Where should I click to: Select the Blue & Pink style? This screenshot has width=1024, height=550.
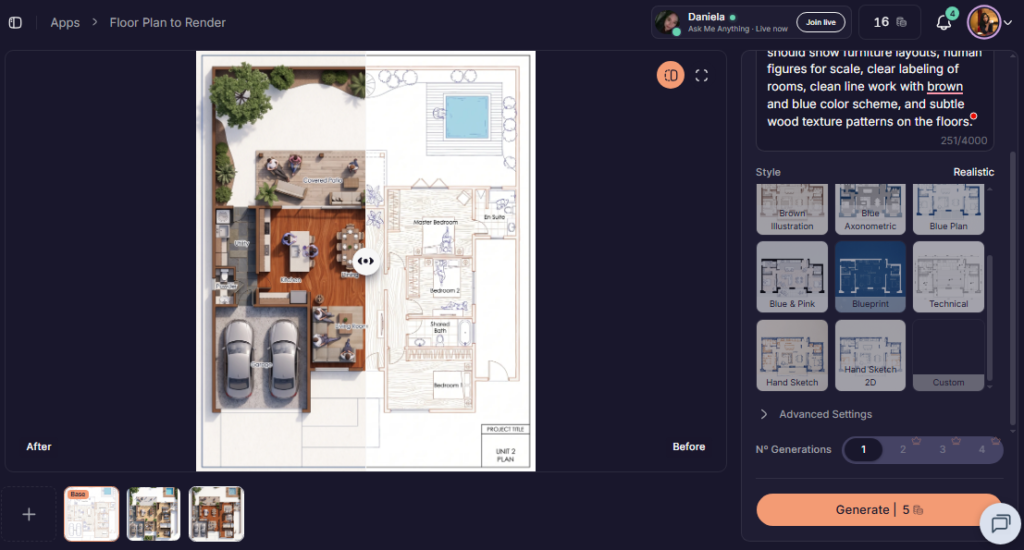[792, 277]
